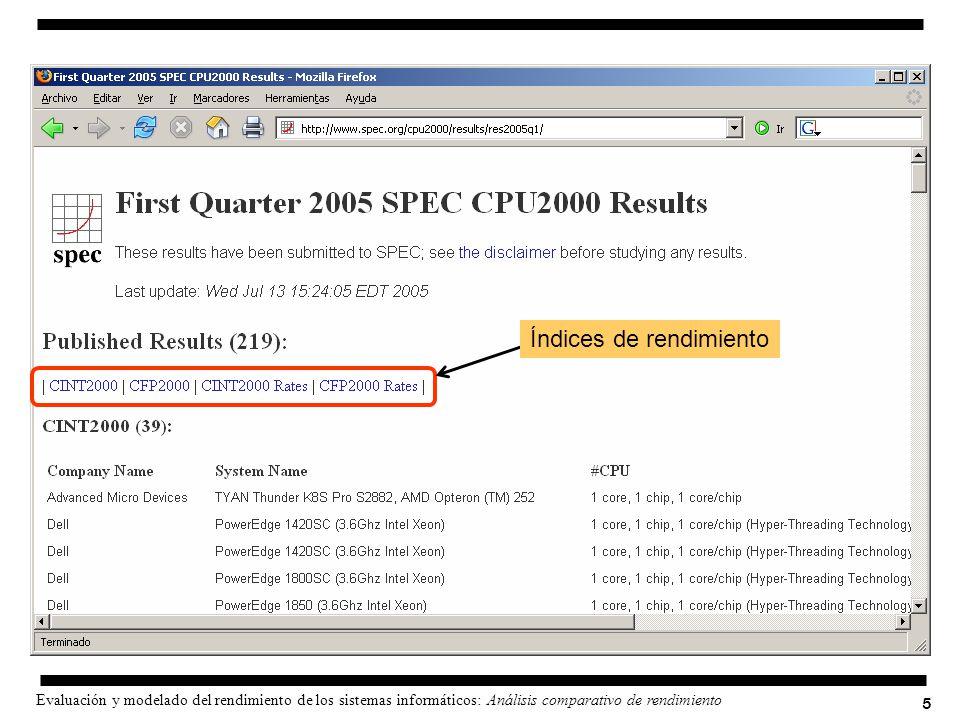Click 'TYAN Thunder K8S Pro S2882' system cell
960x720 pixels.
(375, 497)
